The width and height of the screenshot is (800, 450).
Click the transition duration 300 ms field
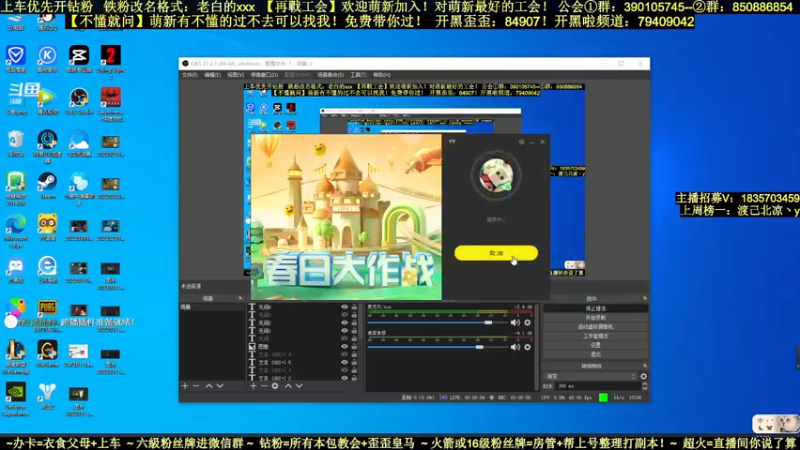[598, 386]
